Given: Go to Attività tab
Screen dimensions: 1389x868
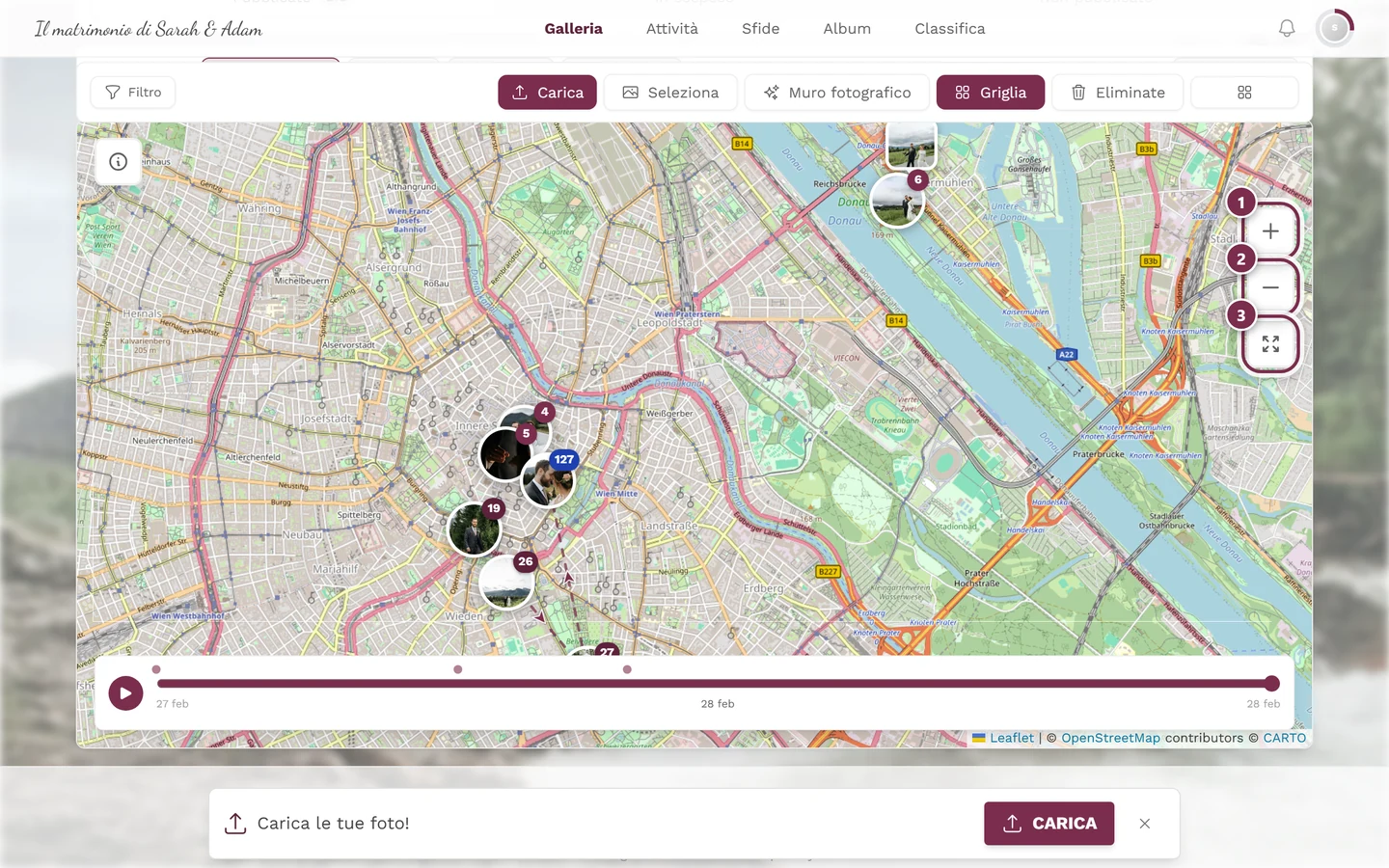Looking at the screenshot, I should click(672, 29).
